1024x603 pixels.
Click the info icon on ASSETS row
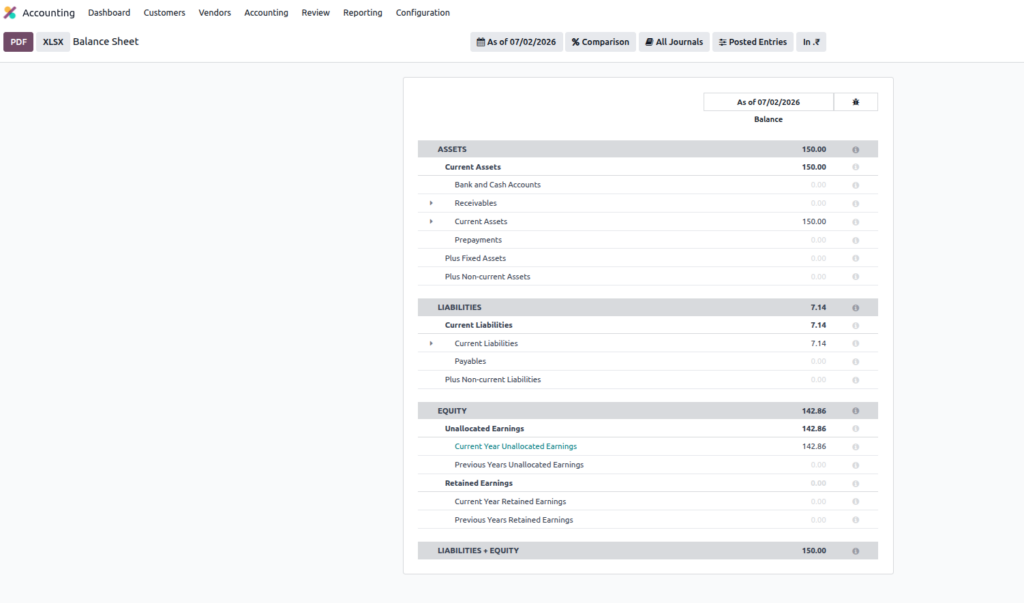click(x=856, y=150)
